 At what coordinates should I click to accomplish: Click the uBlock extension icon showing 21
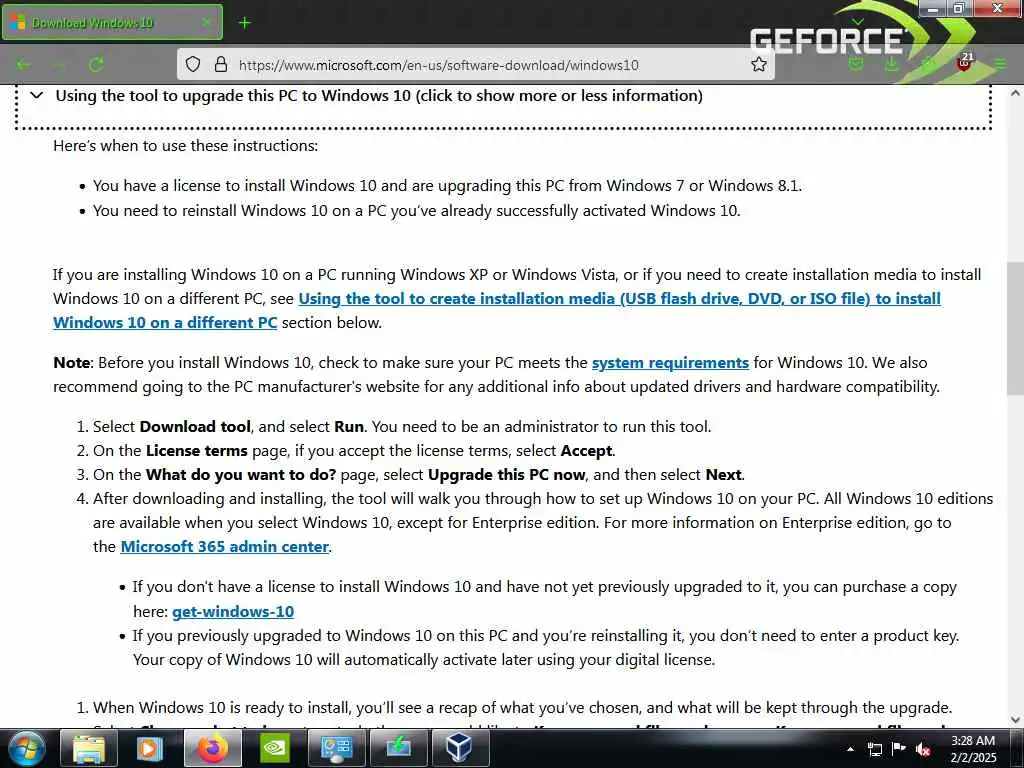(x=965, y=63)
